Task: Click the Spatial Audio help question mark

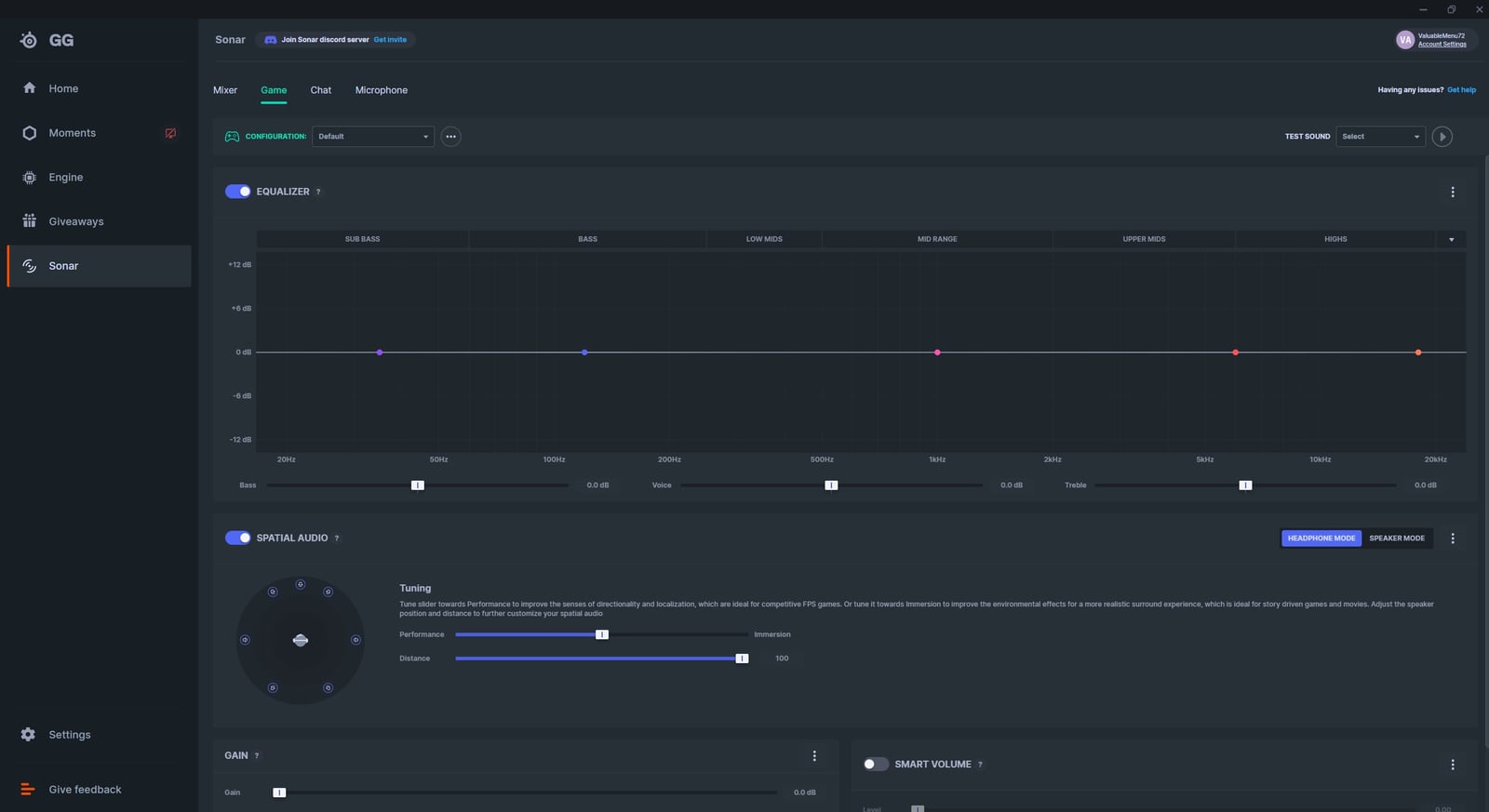Action: pos(337,539)
